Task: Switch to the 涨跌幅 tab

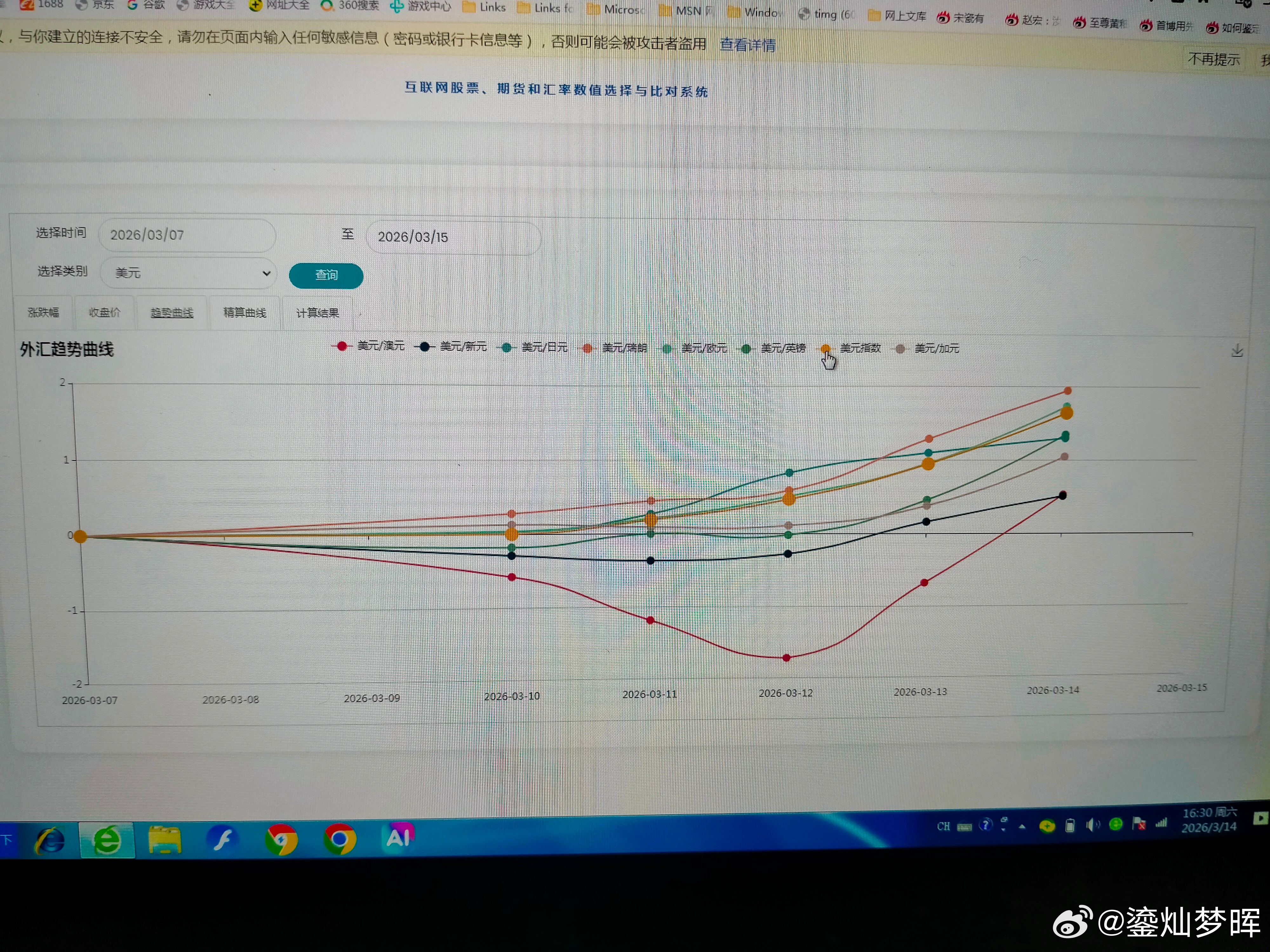Action: tap(43, 313)
